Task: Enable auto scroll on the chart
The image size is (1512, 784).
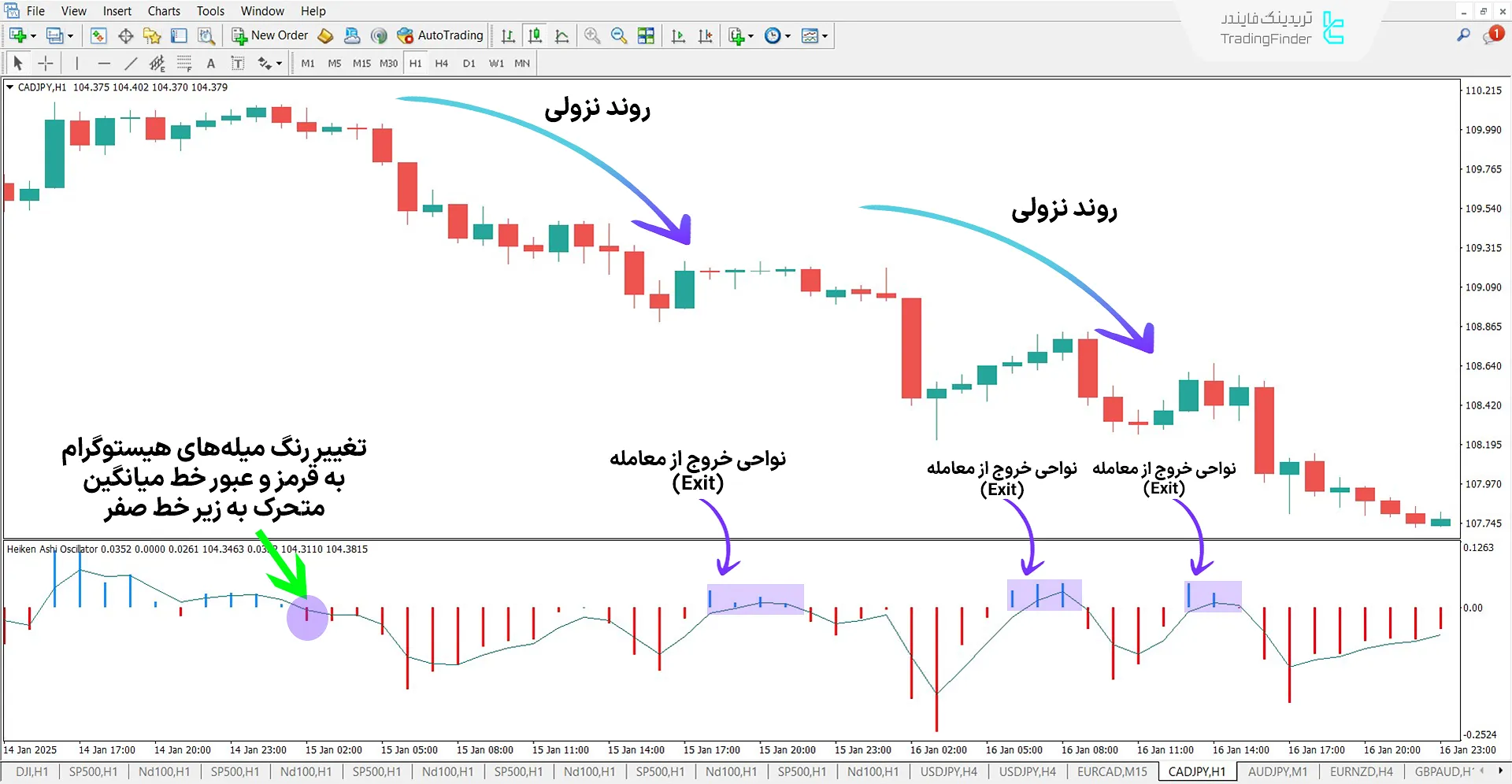Action: (678, 35)
